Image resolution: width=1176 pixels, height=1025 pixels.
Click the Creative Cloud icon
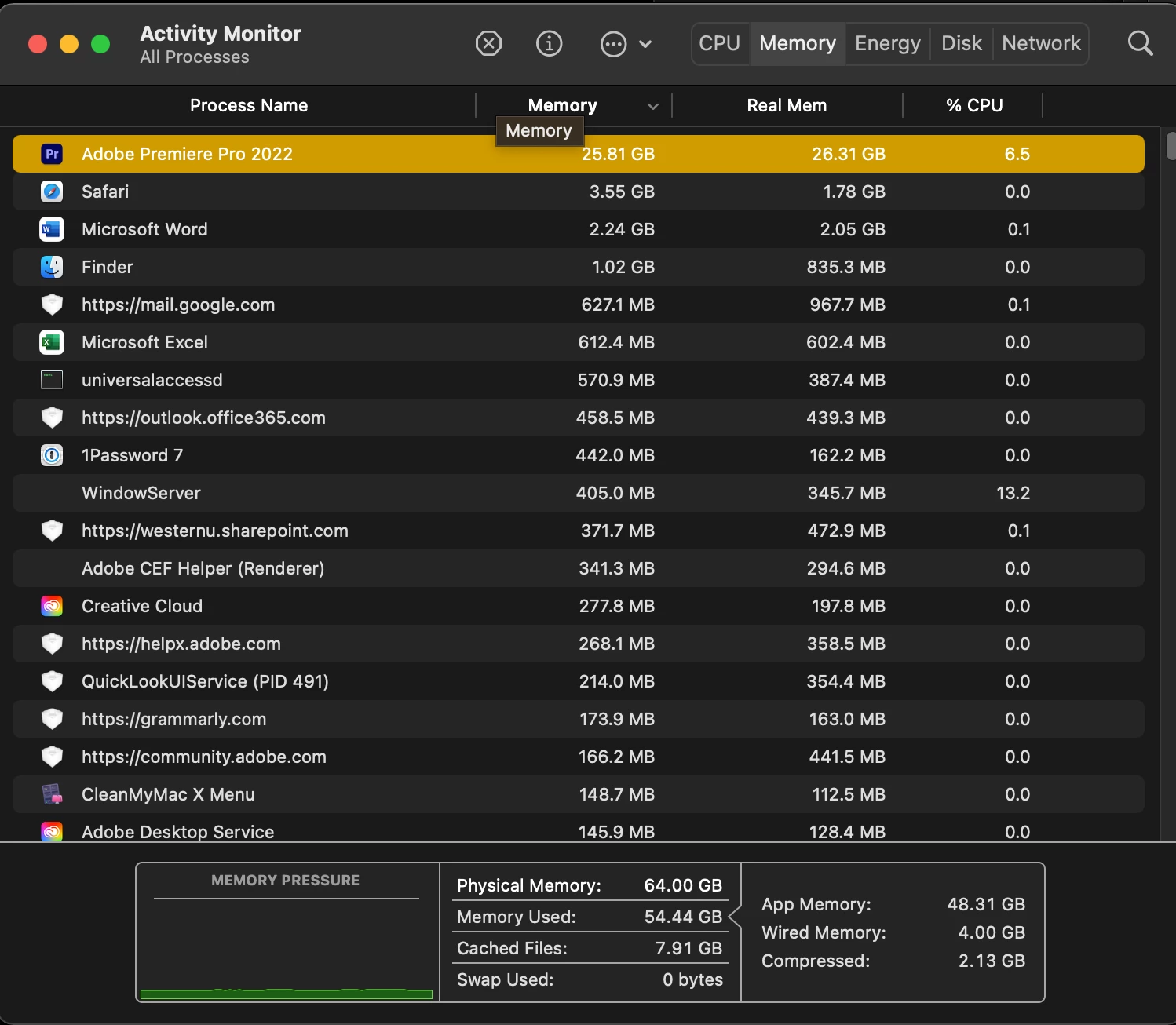pyautogui.click(x=52, y=606)
